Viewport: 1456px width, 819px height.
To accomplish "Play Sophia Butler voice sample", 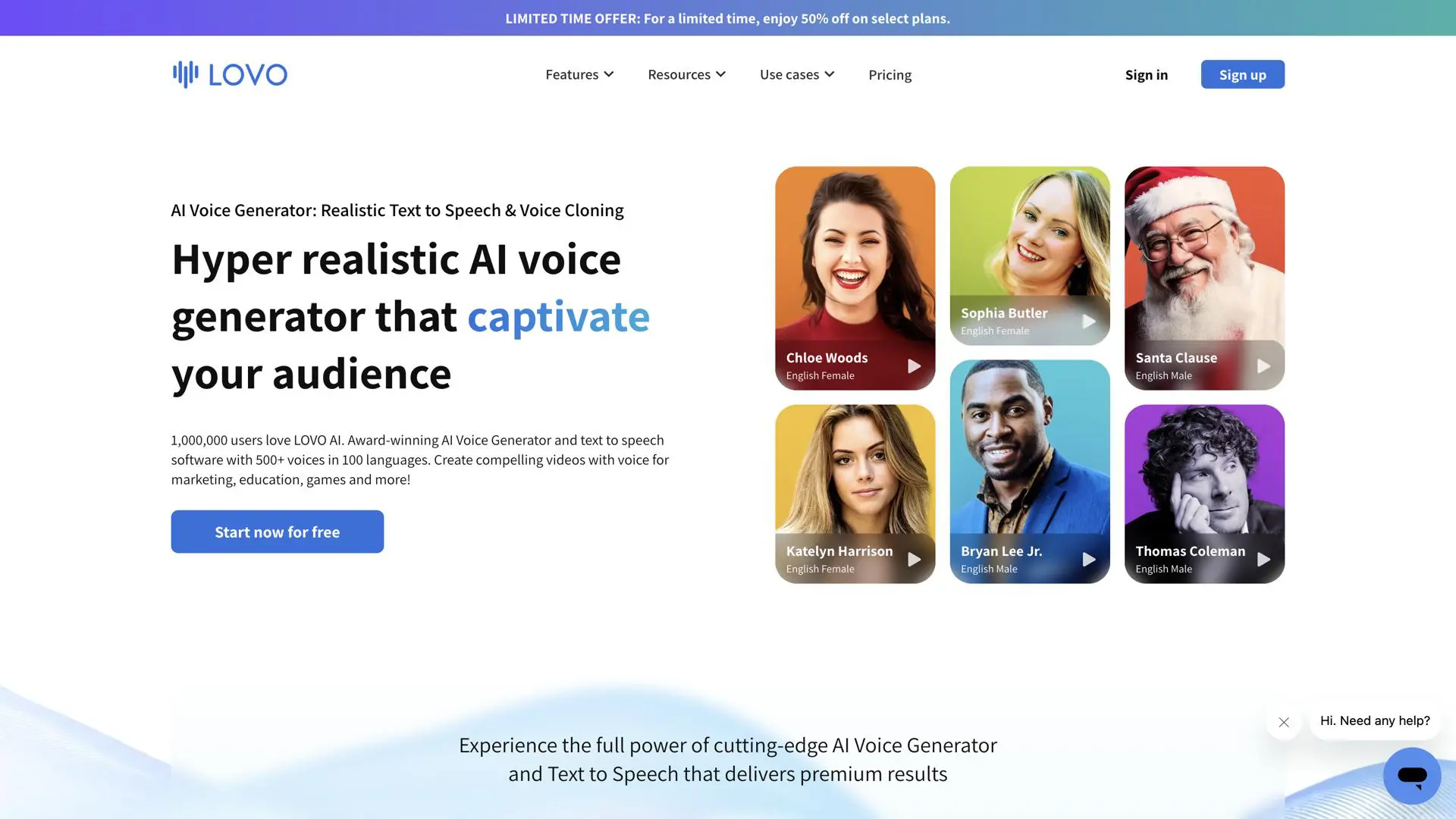I will pos(1088,322).
